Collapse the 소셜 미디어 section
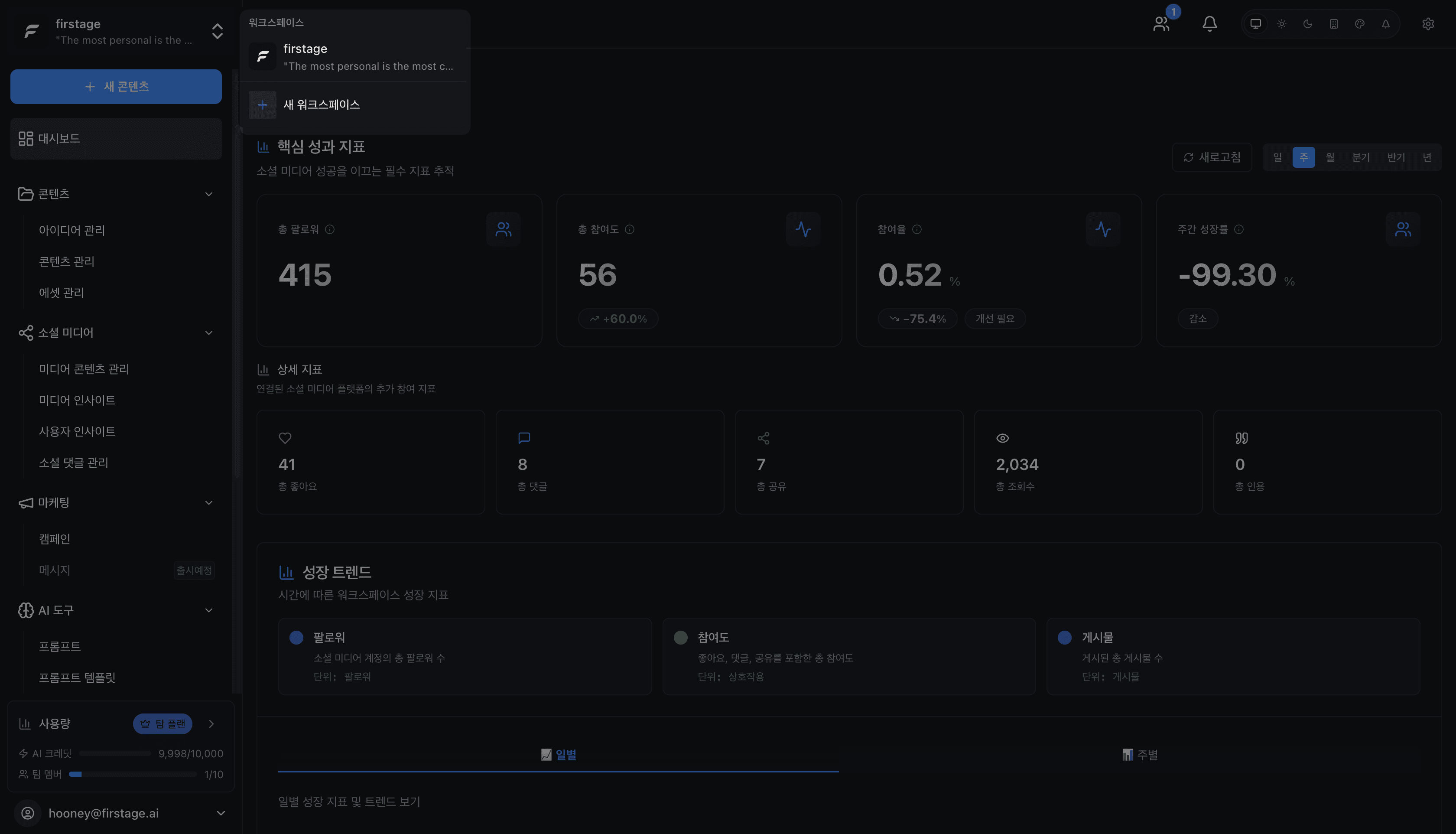 (208, 332)
